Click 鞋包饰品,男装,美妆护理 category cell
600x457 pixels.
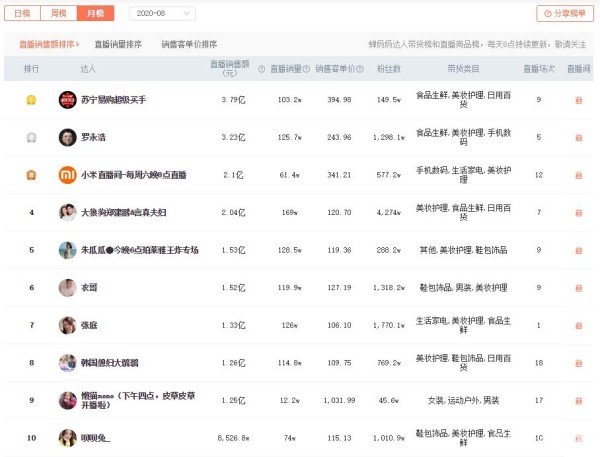click(x=463, y=288)
